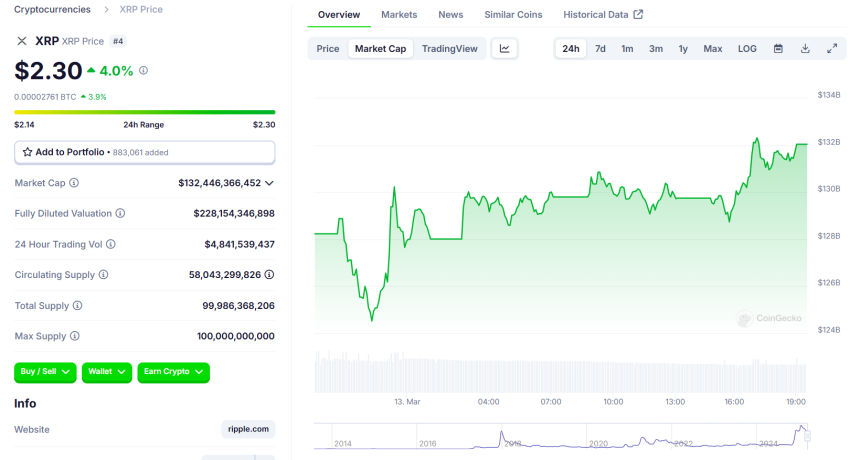Viewport: 860px width, 460px height.
Task: Click the info icon next to Market Cap
Action: click(x=74, y=183)
